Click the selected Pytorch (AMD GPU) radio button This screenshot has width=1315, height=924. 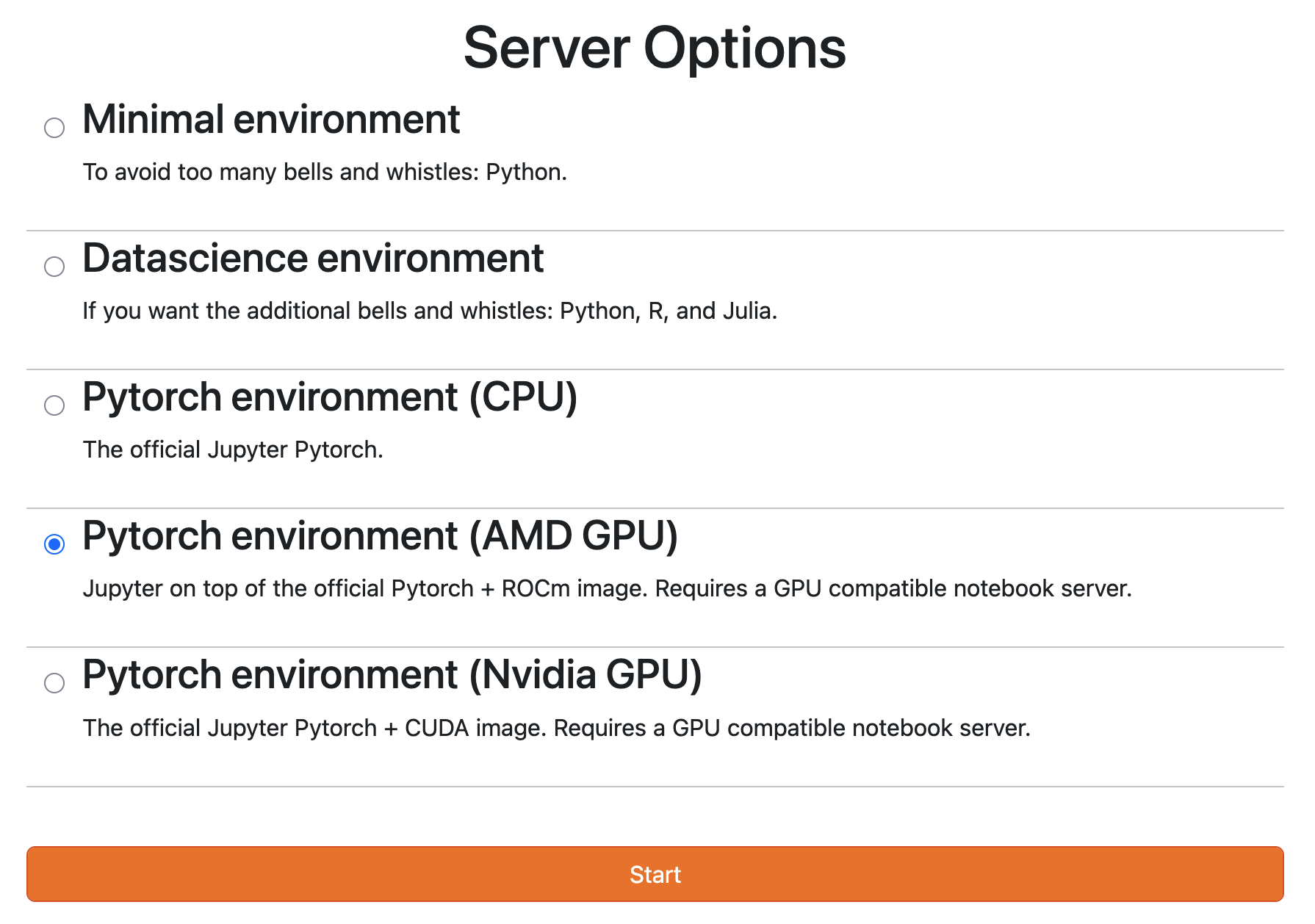[x=54, y=544]
